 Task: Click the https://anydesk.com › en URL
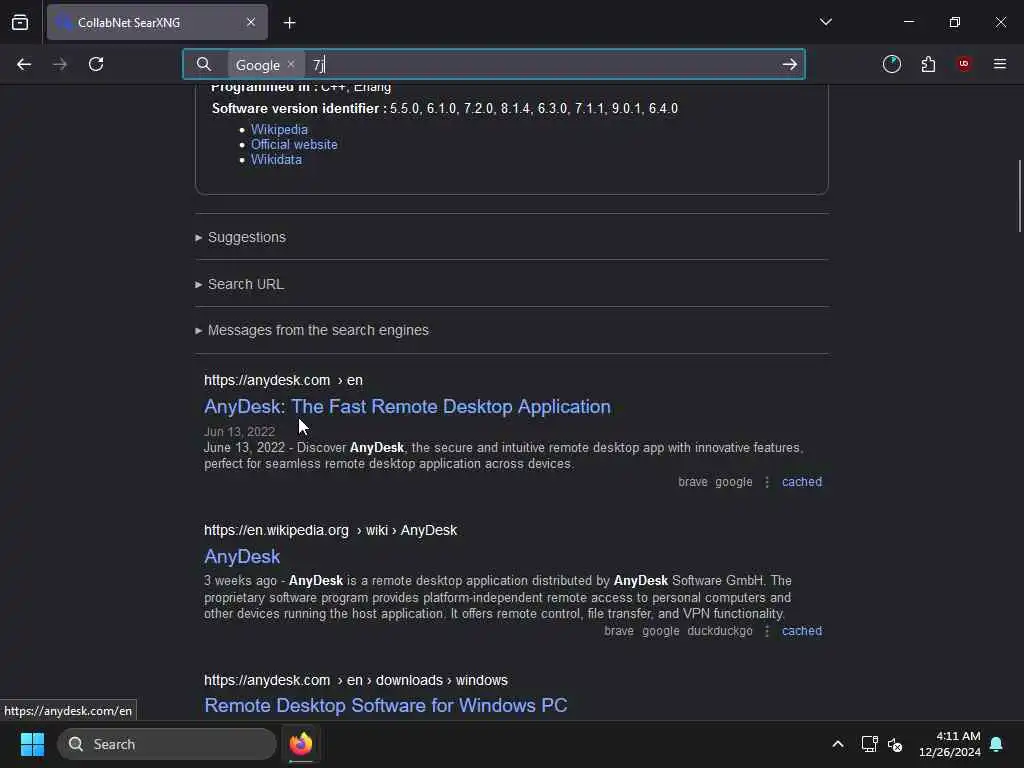[283, 380]
